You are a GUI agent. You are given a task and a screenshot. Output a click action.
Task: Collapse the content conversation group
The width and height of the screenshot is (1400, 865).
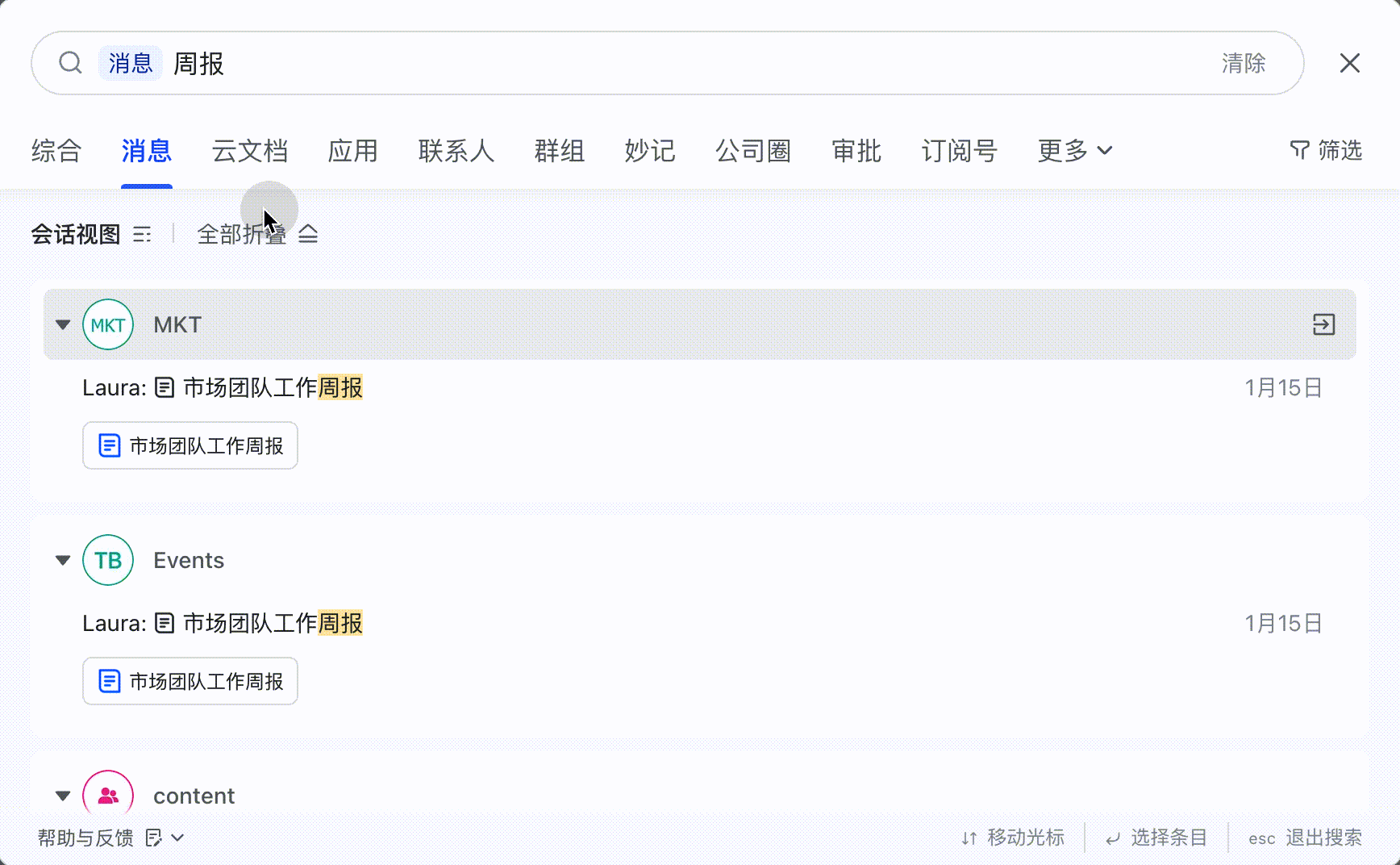[x=63, y=796]
